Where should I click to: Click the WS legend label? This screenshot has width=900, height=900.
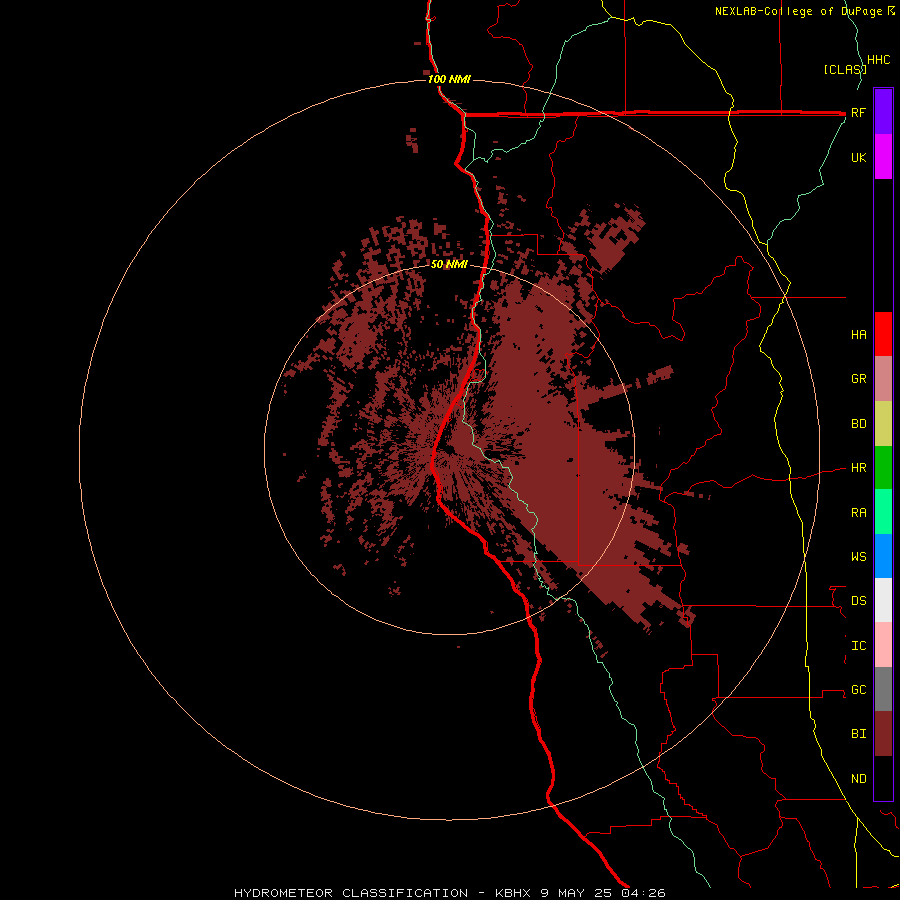click(x=859, y=556)
